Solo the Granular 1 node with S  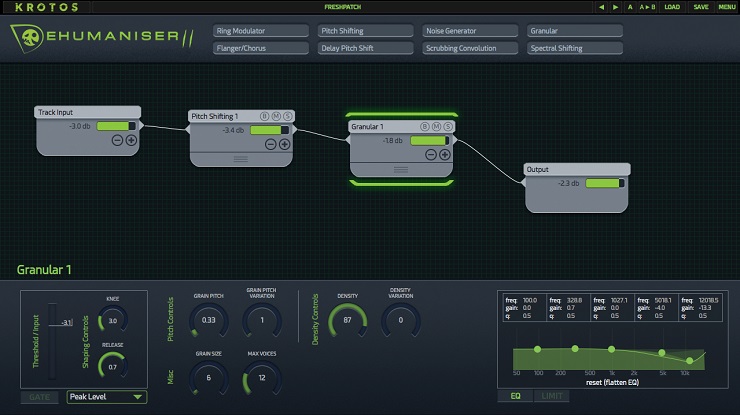pos(449,127)
